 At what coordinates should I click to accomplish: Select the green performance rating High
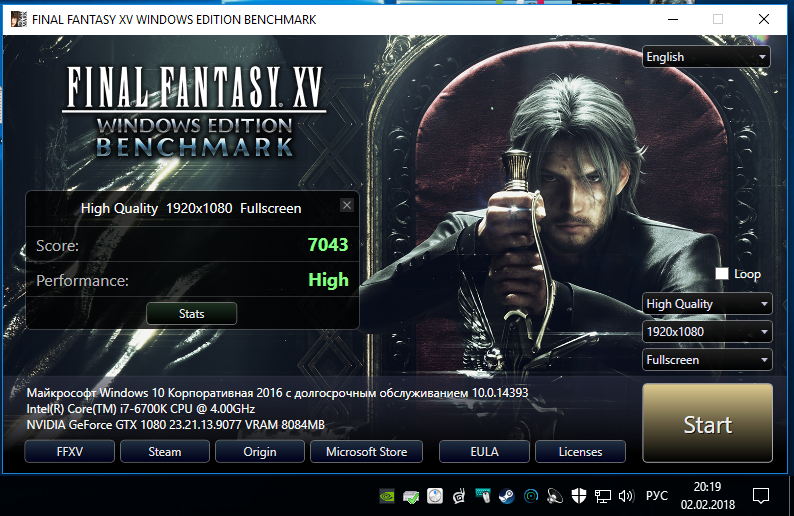click(x=329, y=280)
